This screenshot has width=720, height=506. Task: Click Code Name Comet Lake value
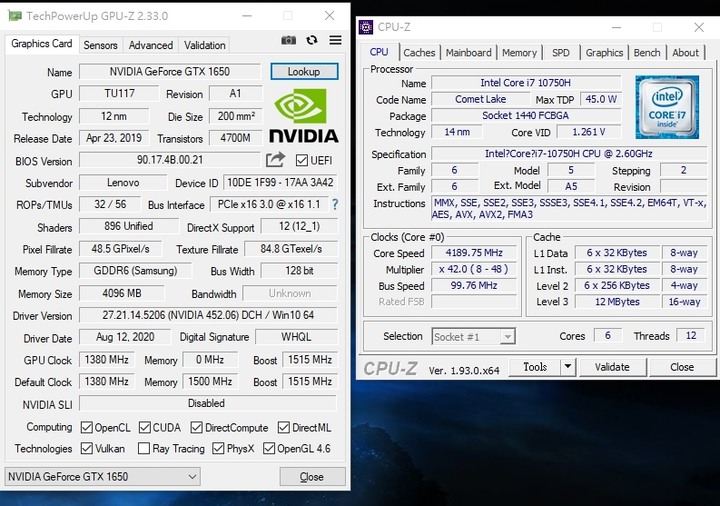click(x=480, y=99)
